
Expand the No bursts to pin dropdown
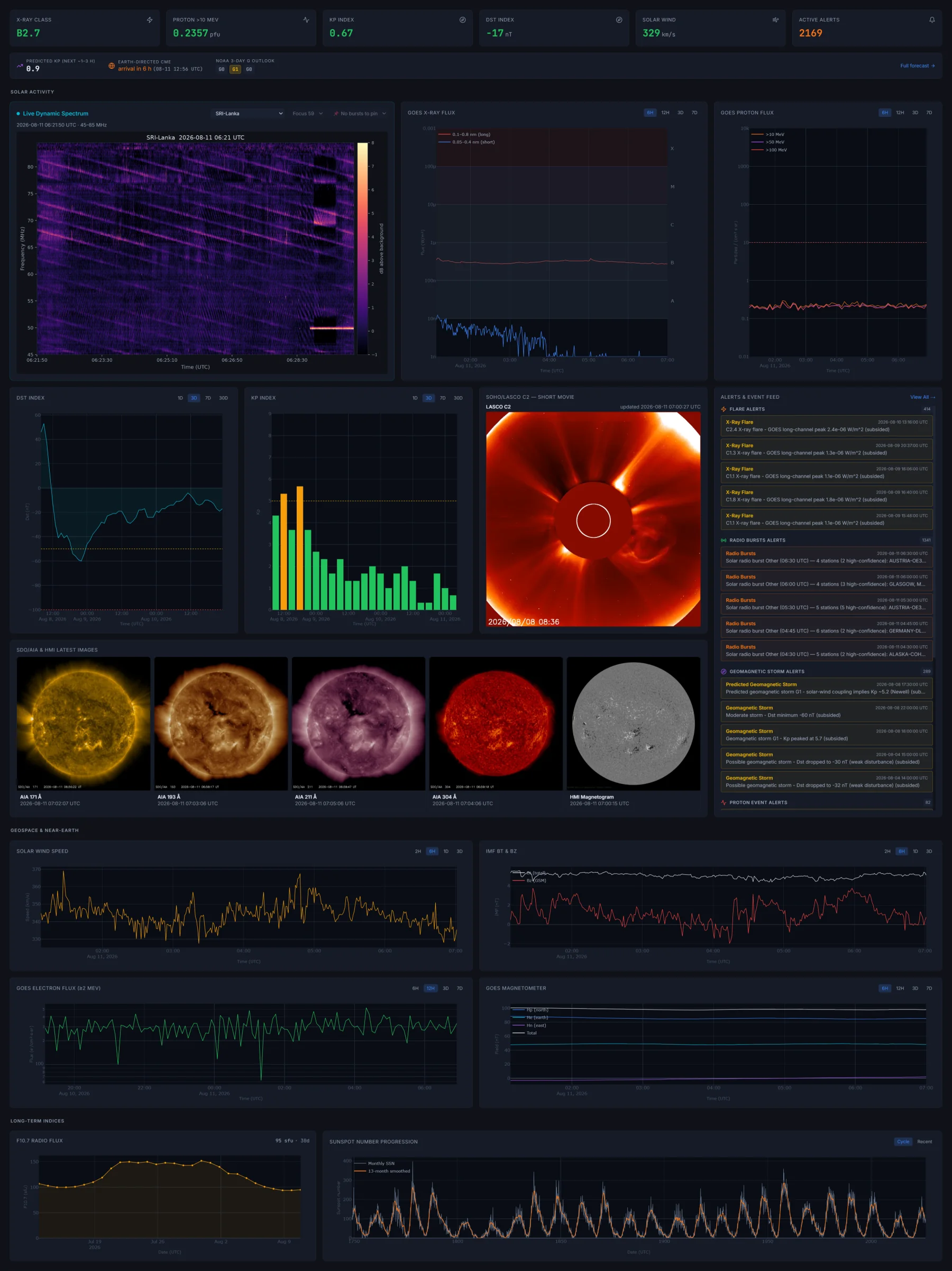360,114
